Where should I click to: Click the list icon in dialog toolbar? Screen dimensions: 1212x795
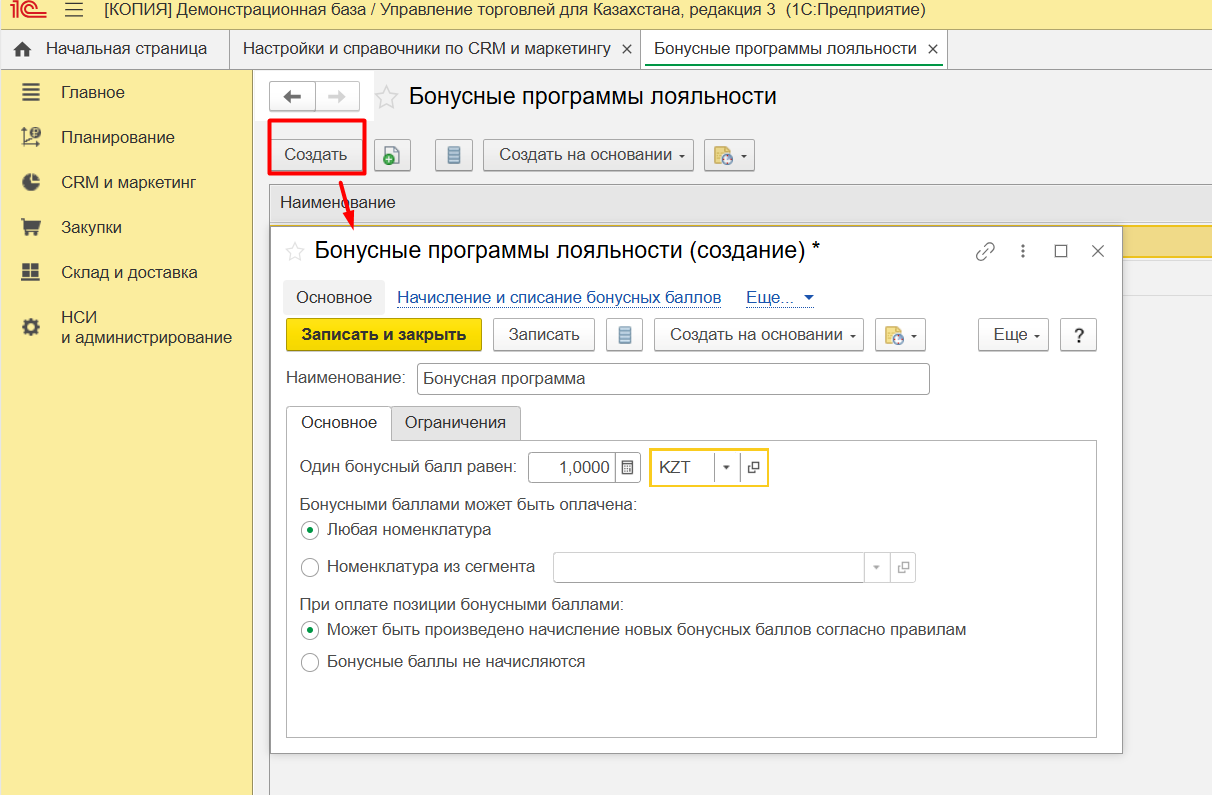(x=624, y=335)
